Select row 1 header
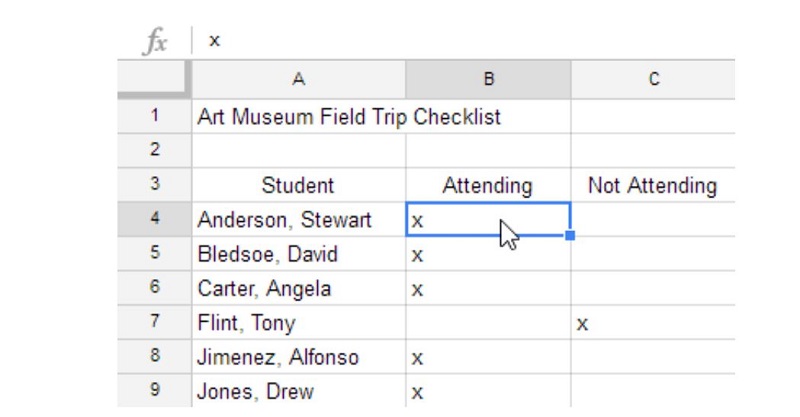 pyautogui.click(x=155, y=116)
